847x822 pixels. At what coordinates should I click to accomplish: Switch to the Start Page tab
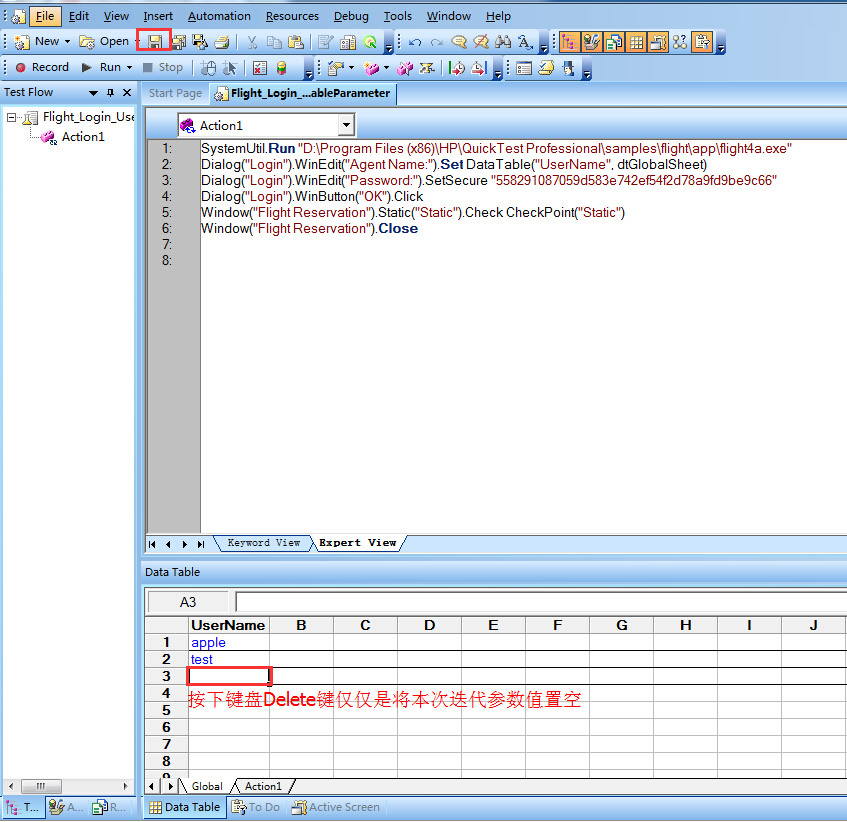pyautogui.click(x=175, y=93)
